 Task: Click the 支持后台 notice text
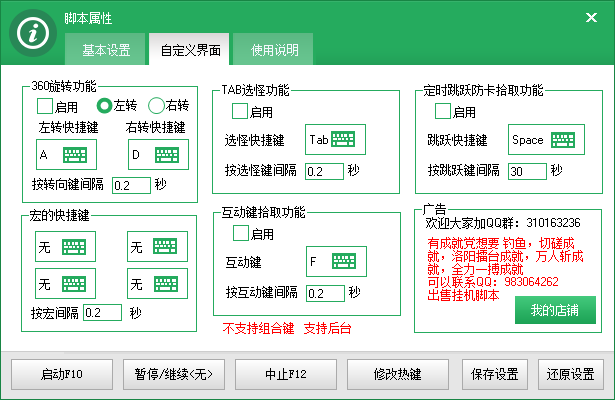click(327, 328)
